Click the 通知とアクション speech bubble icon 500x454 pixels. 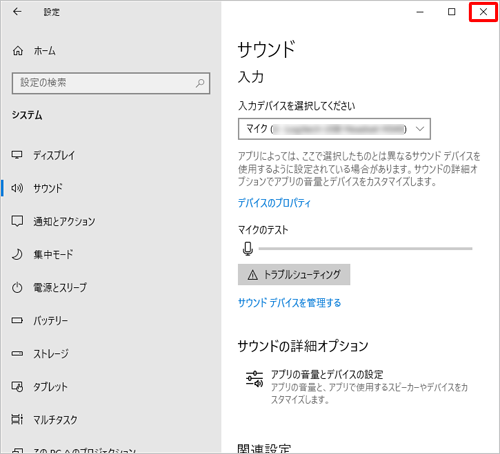point(17,221)
